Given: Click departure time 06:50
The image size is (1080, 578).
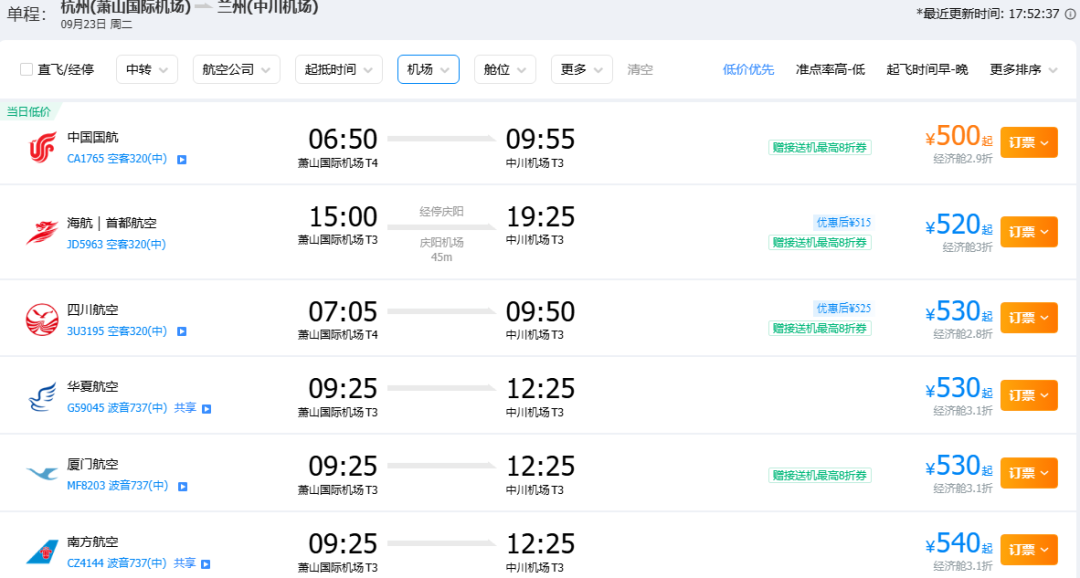Looking at the screenshot, I should pos(342,140).
